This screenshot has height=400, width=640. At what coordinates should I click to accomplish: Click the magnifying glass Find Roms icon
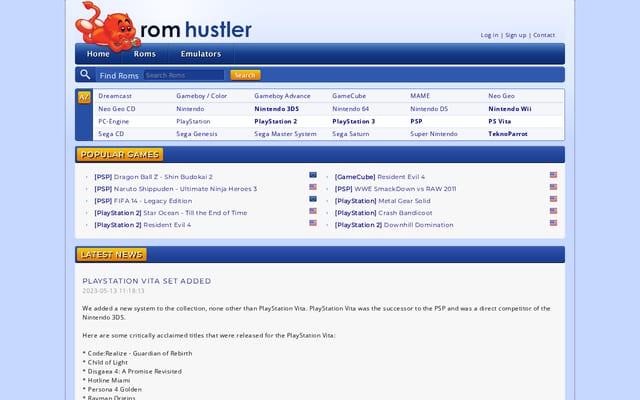[x=85, y=75]
